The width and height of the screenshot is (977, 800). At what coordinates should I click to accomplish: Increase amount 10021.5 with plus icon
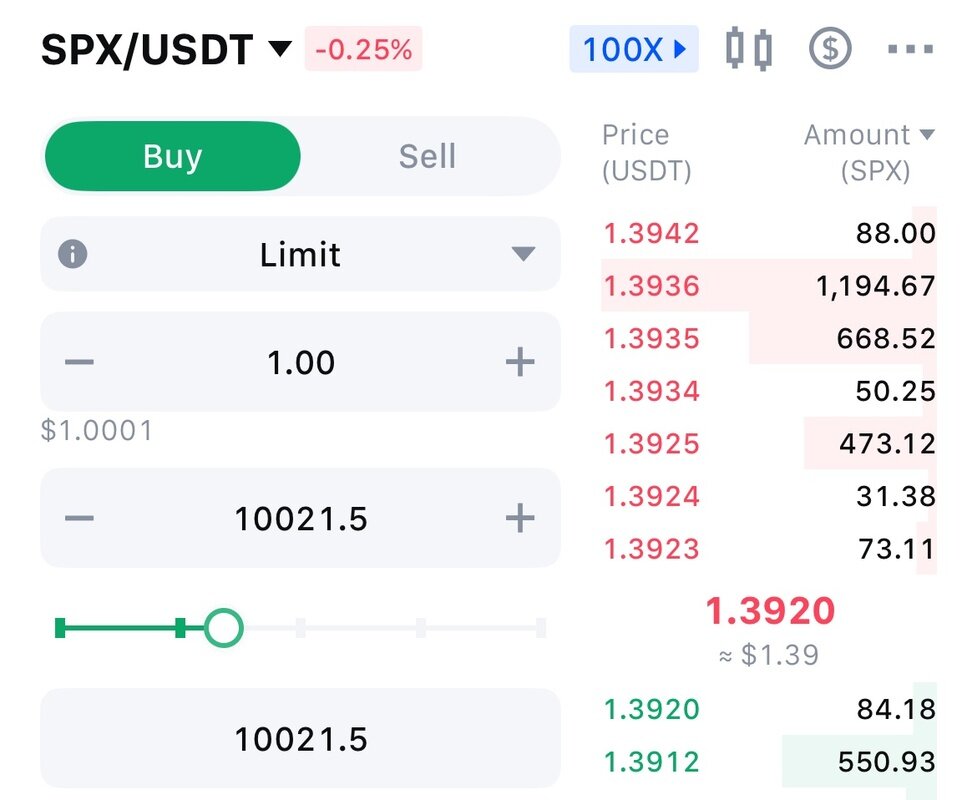tap(520, 518)
